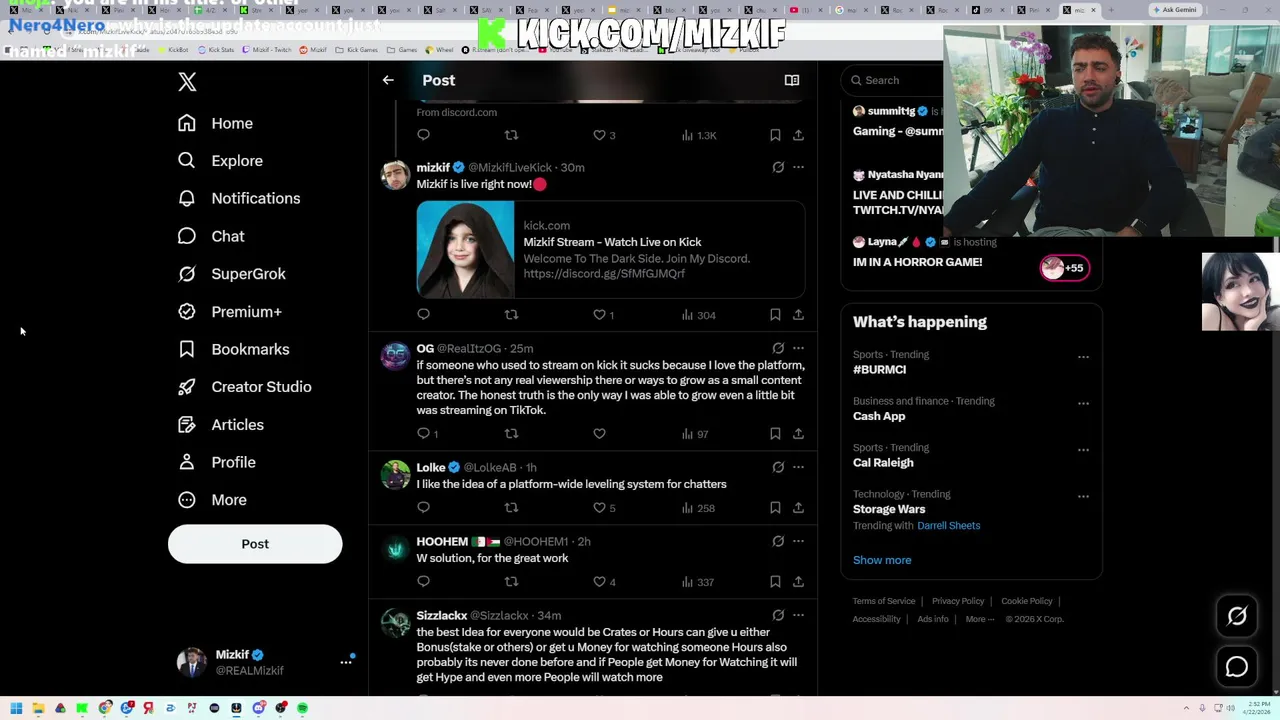Repost Lolke's leveling system reply

pyautogui.click(x=511, y=508)
